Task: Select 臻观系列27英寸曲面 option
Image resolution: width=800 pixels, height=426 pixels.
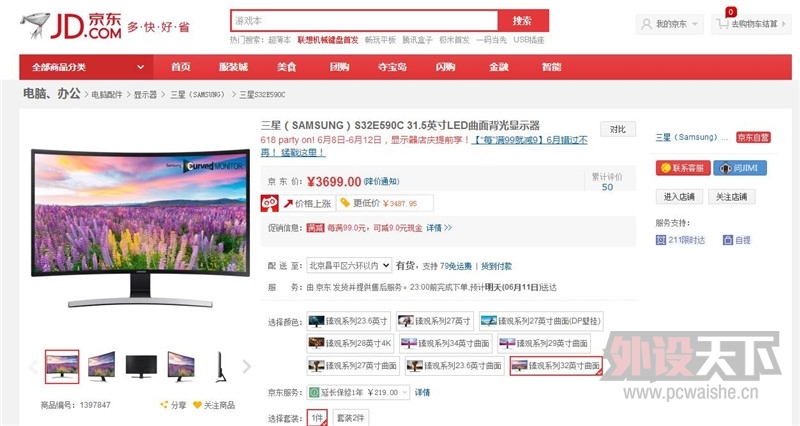Action: tap(353, 366)
